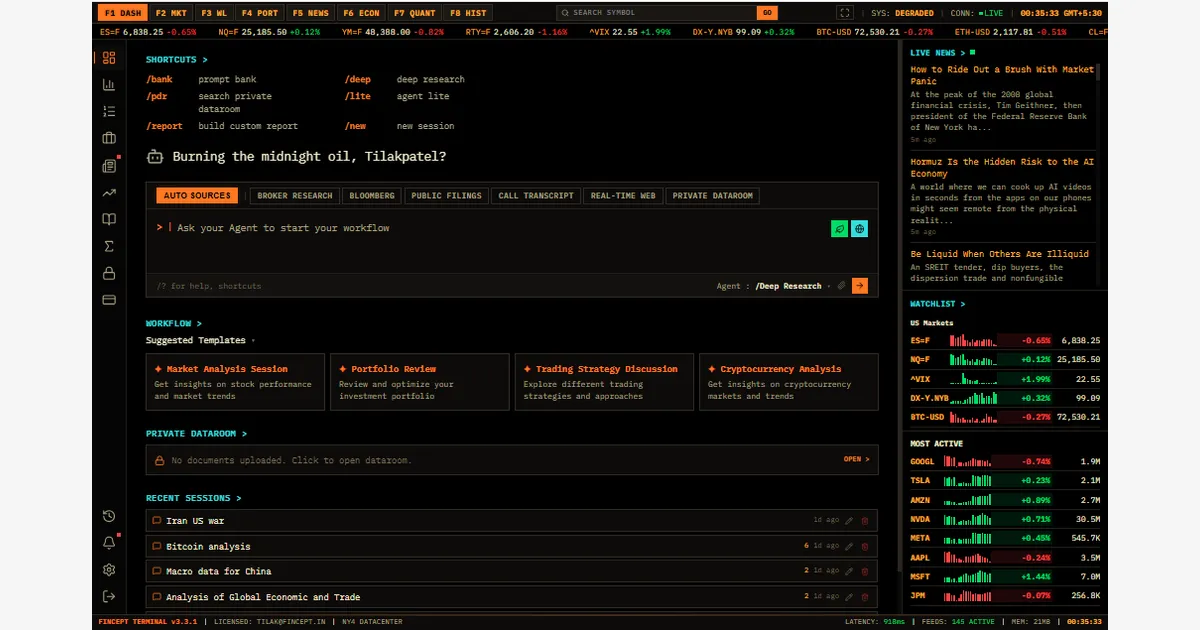Open the settings gear icon
Screen dimensions: 1200x630
pyautogui.click(x=109, y=570)
